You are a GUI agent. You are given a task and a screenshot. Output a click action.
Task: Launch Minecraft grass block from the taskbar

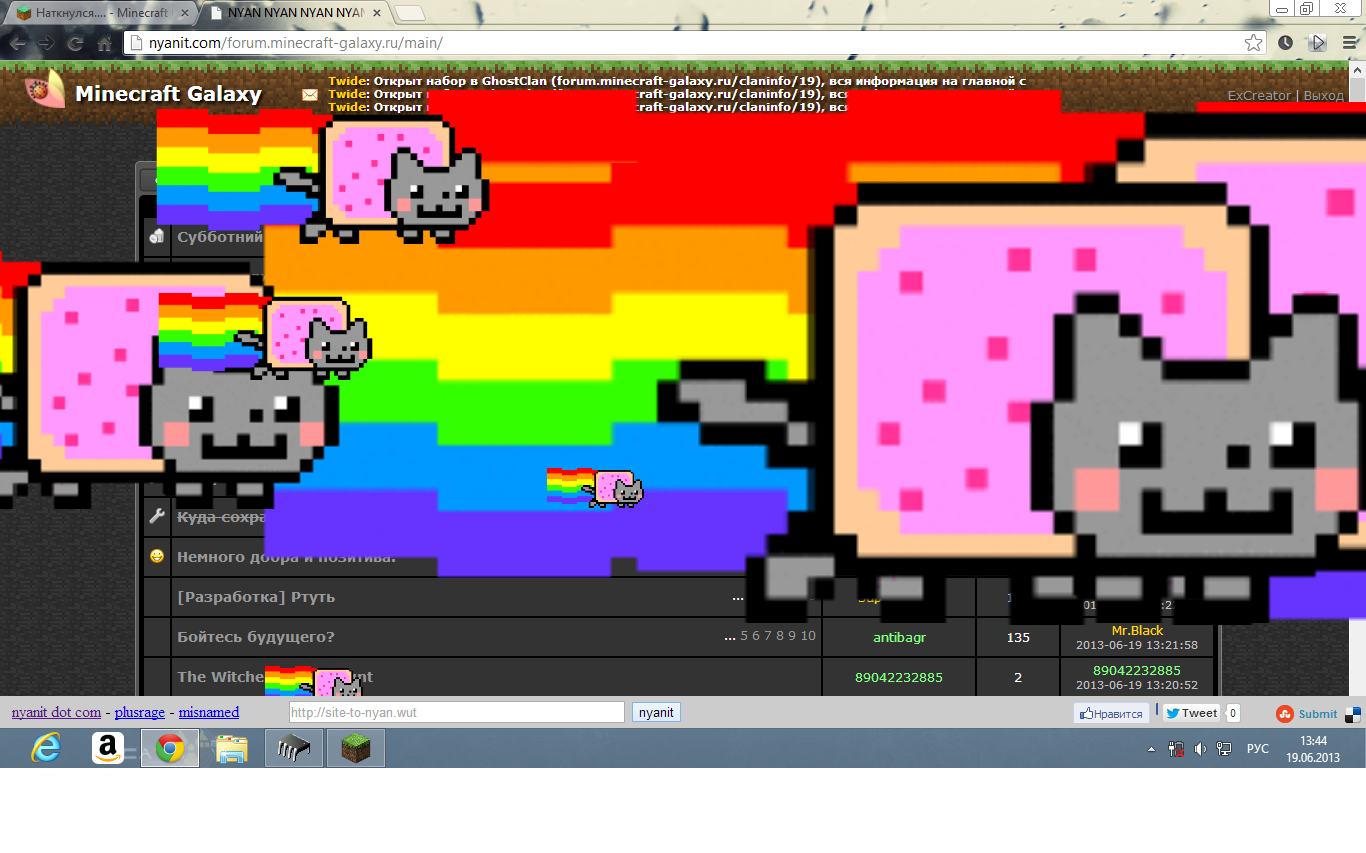356,748
